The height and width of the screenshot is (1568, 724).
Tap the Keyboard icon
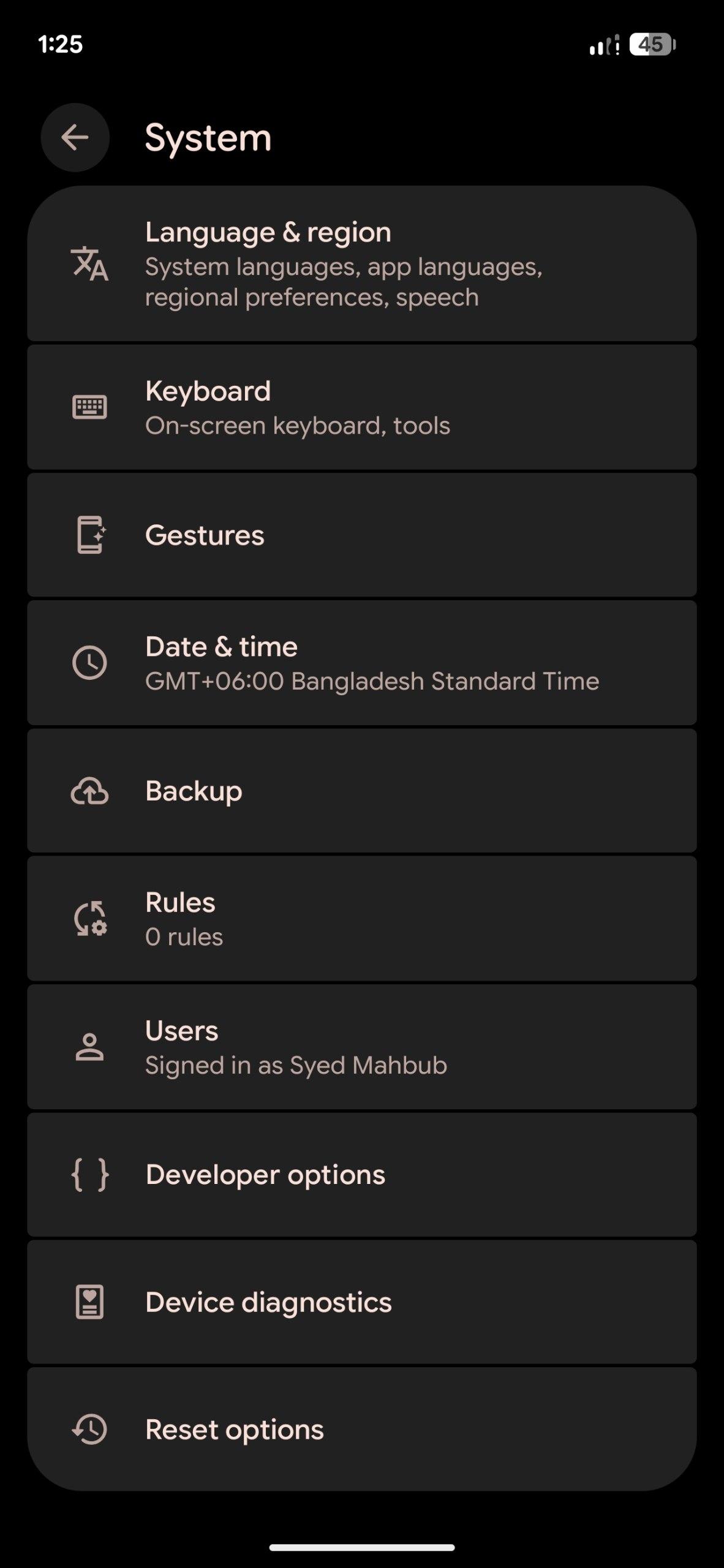pyautogui.click(x=89, y=407)
